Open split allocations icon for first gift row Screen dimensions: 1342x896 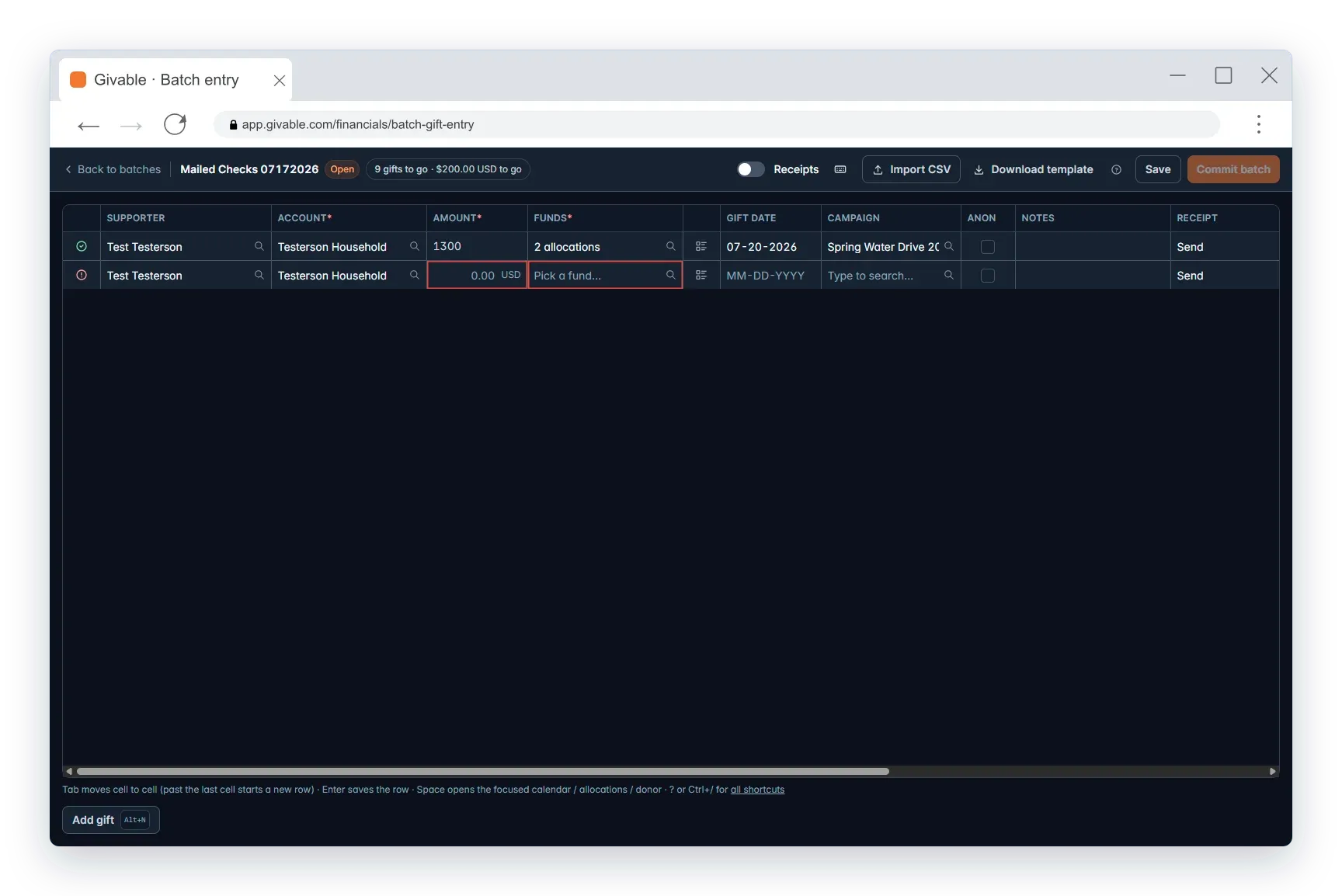(701, 246)
